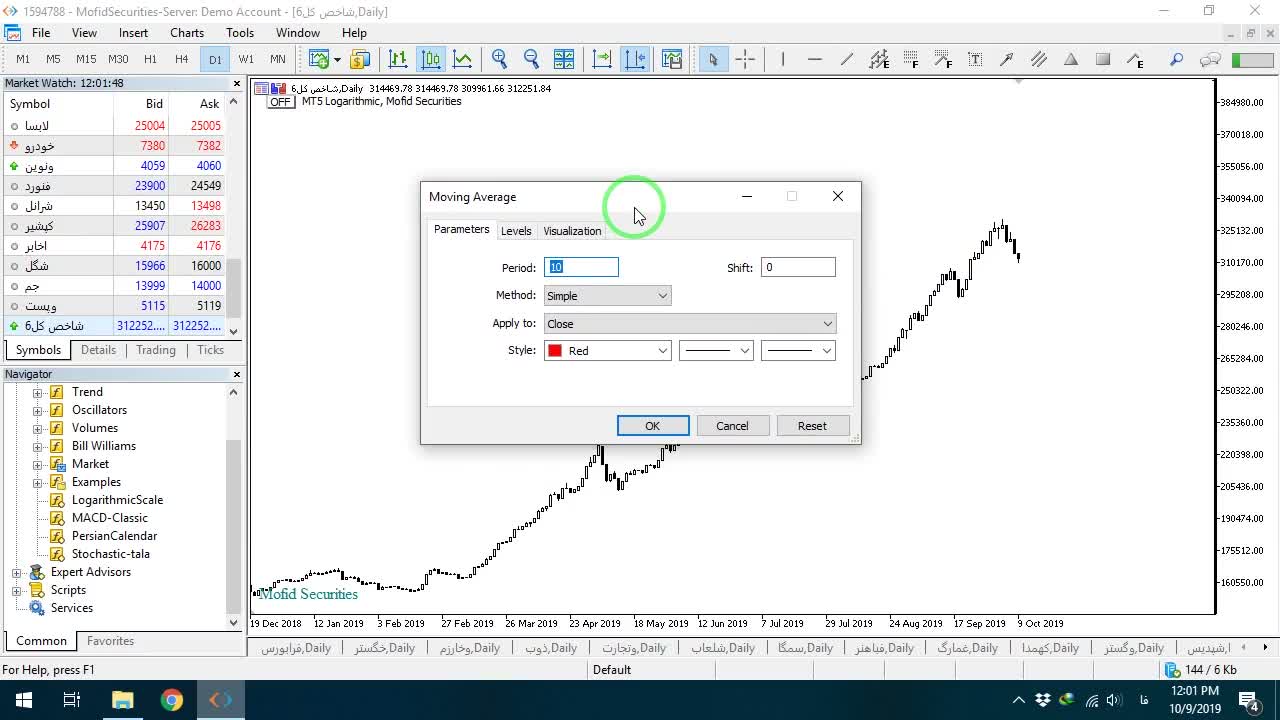Expand the Oscillators folder in Navigator

click(x=38, y=410)
